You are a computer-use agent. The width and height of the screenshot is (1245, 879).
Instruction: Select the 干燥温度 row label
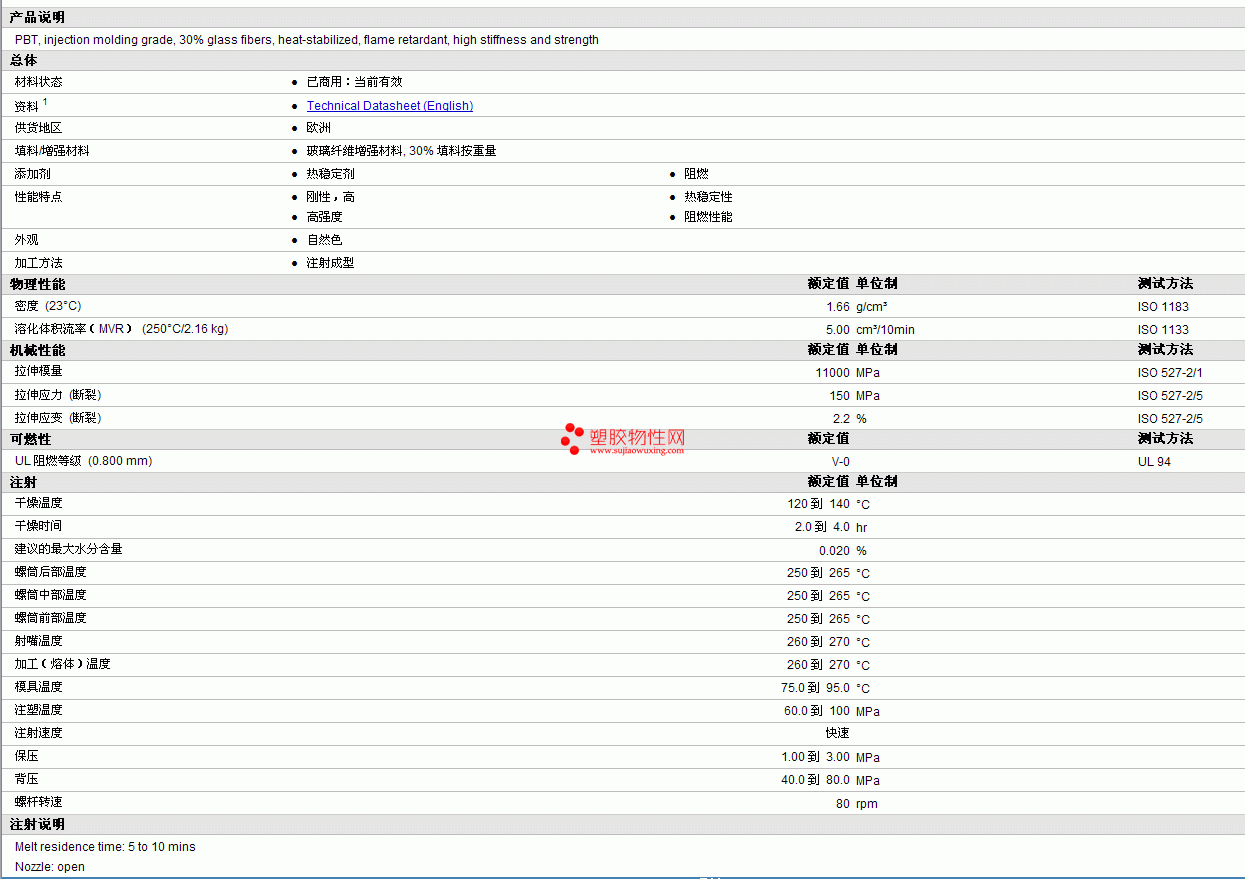(x=38, y=503)
